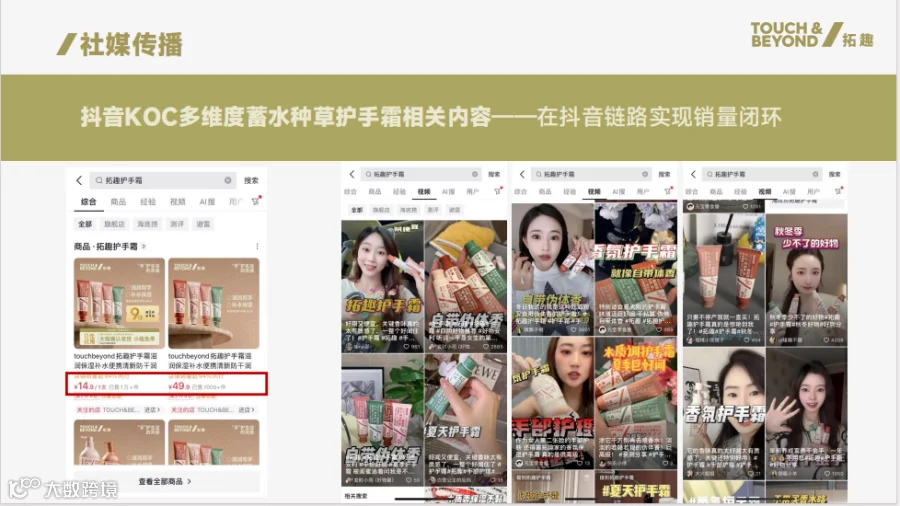The width and height of the screenshot is (900, 506).
Task: Click the 拓趣护手霜 search field in product-listing screen
Action: pos(162,180)
